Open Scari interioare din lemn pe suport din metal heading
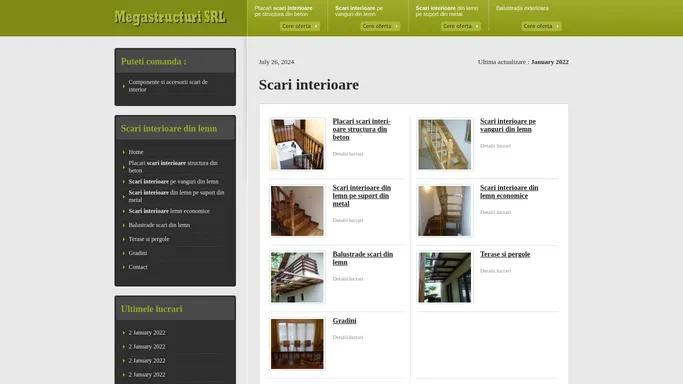Viewport: 683px width, 384px height. coord(362,195)
